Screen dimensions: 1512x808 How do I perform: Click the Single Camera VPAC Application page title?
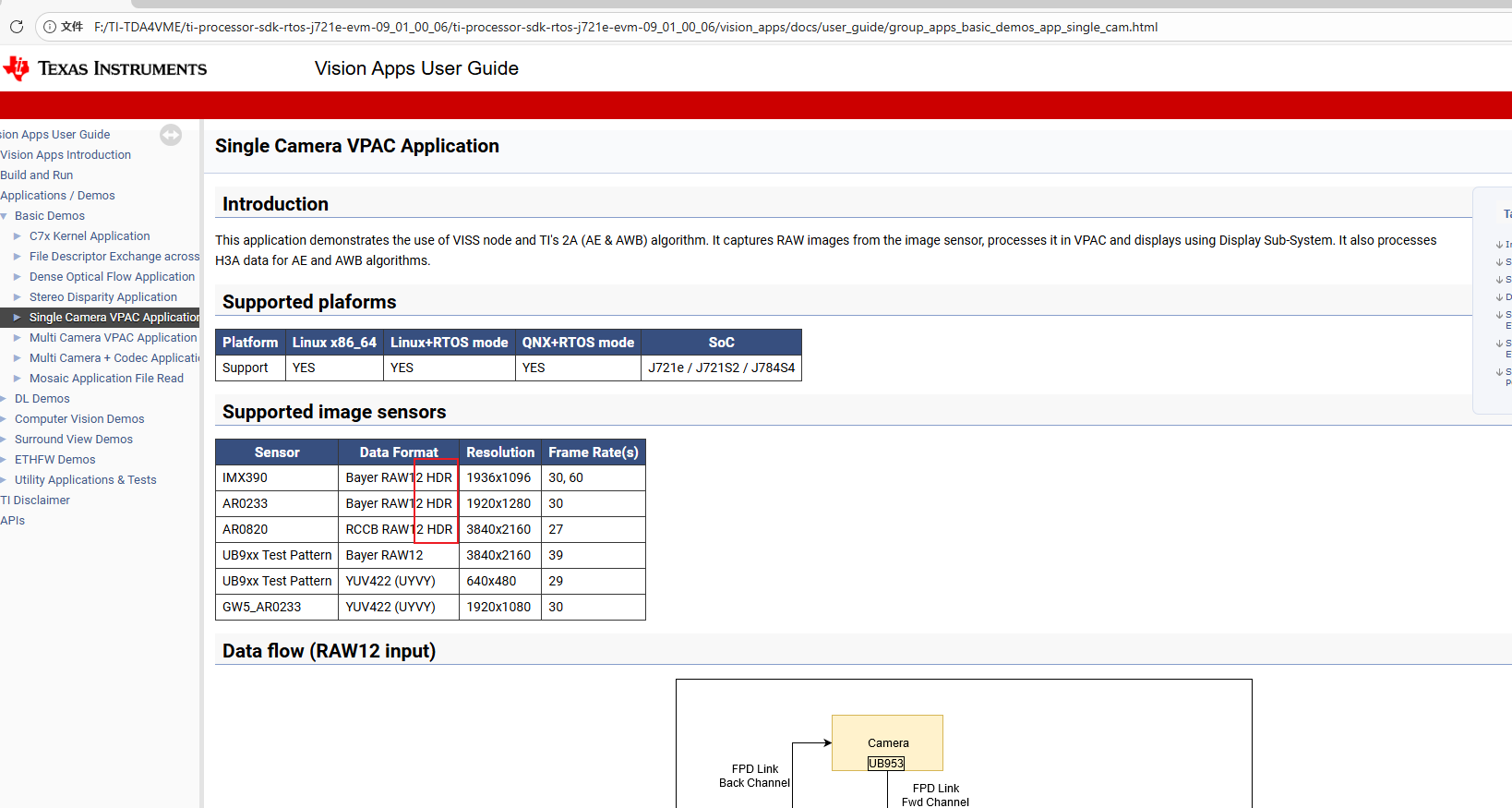[357, 146]
